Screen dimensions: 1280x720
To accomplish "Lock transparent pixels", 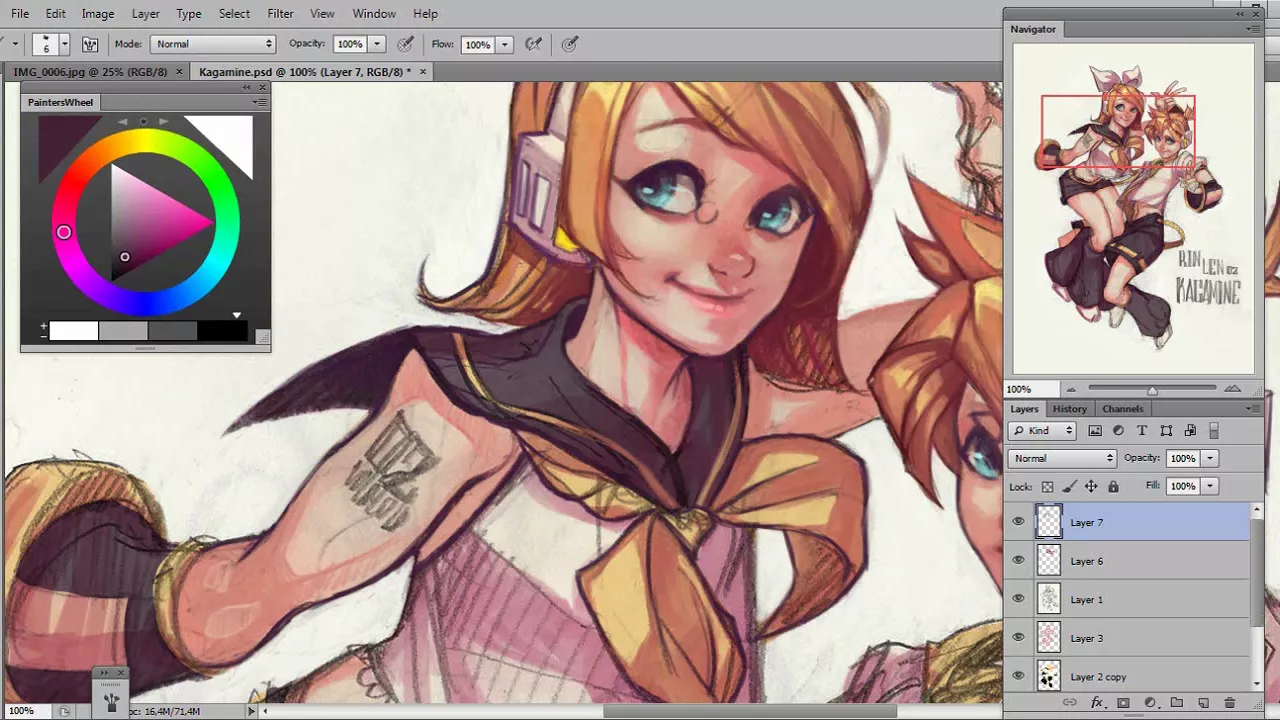I will pos(1047,487).
